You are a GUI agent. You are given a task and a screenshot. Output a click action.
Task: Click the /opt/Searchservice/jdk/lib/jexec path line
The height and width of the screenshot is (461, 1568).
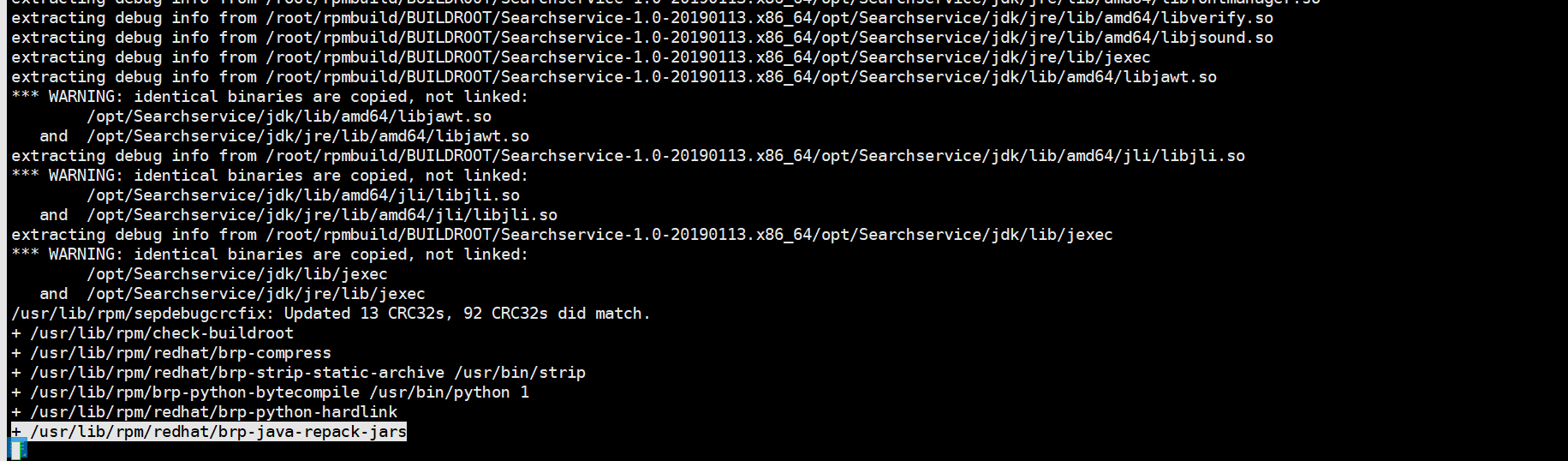[236, 274]
